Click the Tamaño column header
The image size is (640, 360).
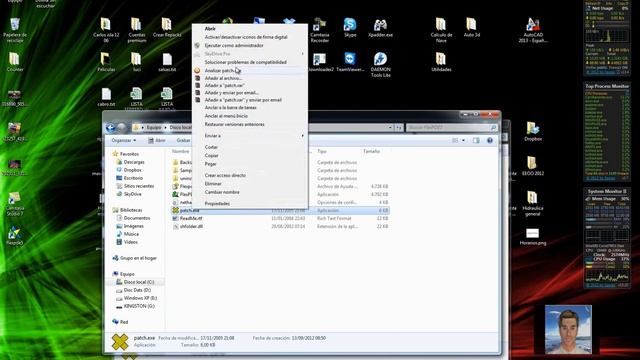pyautogui.click(x=371, y=151)
